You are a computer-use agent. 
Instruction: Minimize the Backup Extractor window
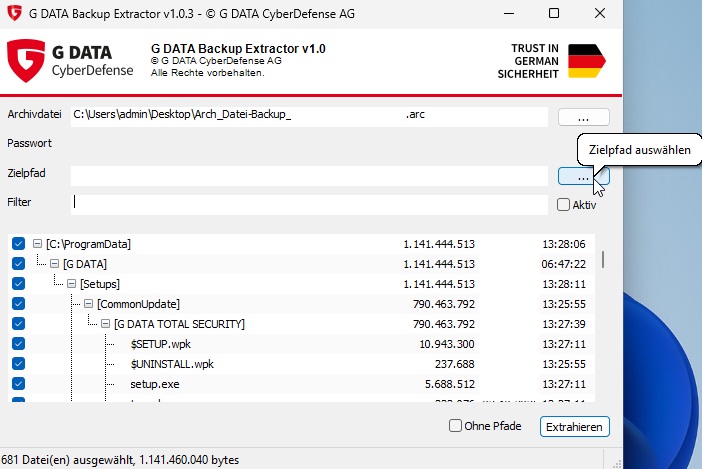pos(509,13)
